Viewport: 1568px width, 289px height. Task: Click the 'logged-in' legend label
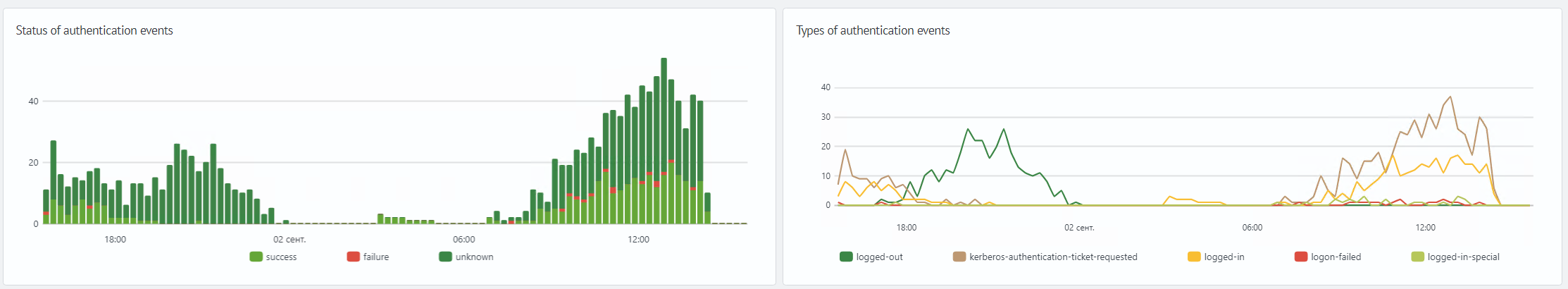coord(1224,257)
